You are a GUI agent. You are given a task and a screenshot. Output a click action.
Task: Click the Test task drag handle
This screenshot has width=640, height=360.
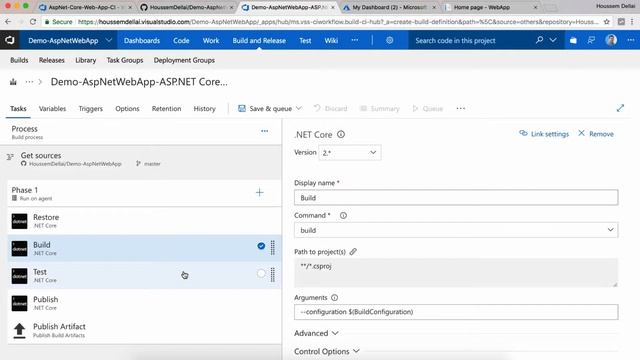click(x=273, y=275)
